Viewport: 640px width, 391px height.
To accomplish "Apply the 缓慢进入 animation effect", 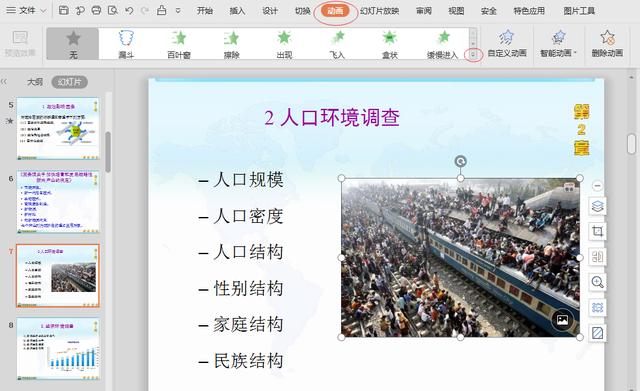I will pos(442,44).
